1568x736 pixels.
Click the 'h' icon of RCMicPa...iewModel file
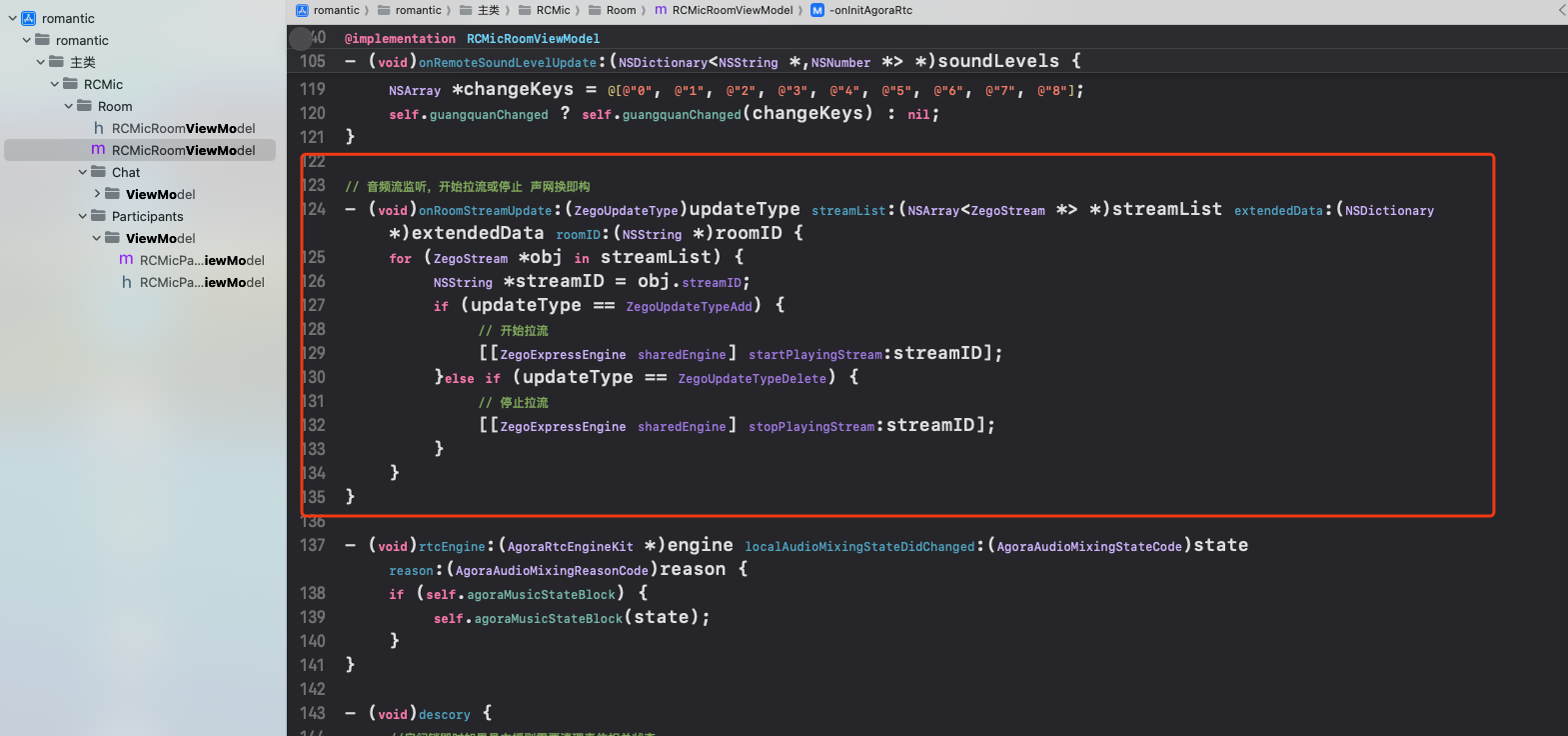pos(126,282)
